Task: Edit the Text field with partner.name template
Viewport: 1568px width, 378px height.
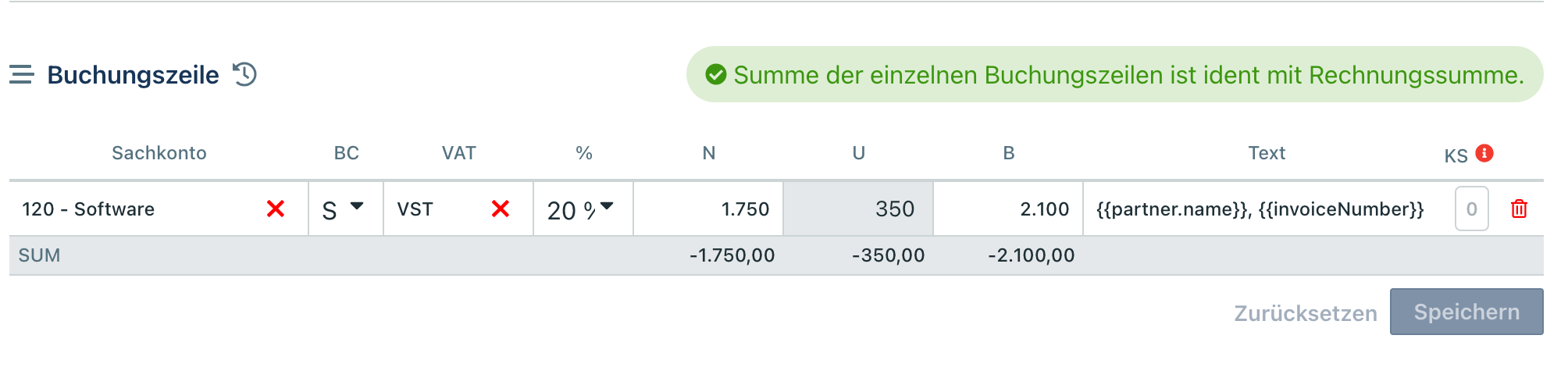Action: click(x=1260, y=209)
